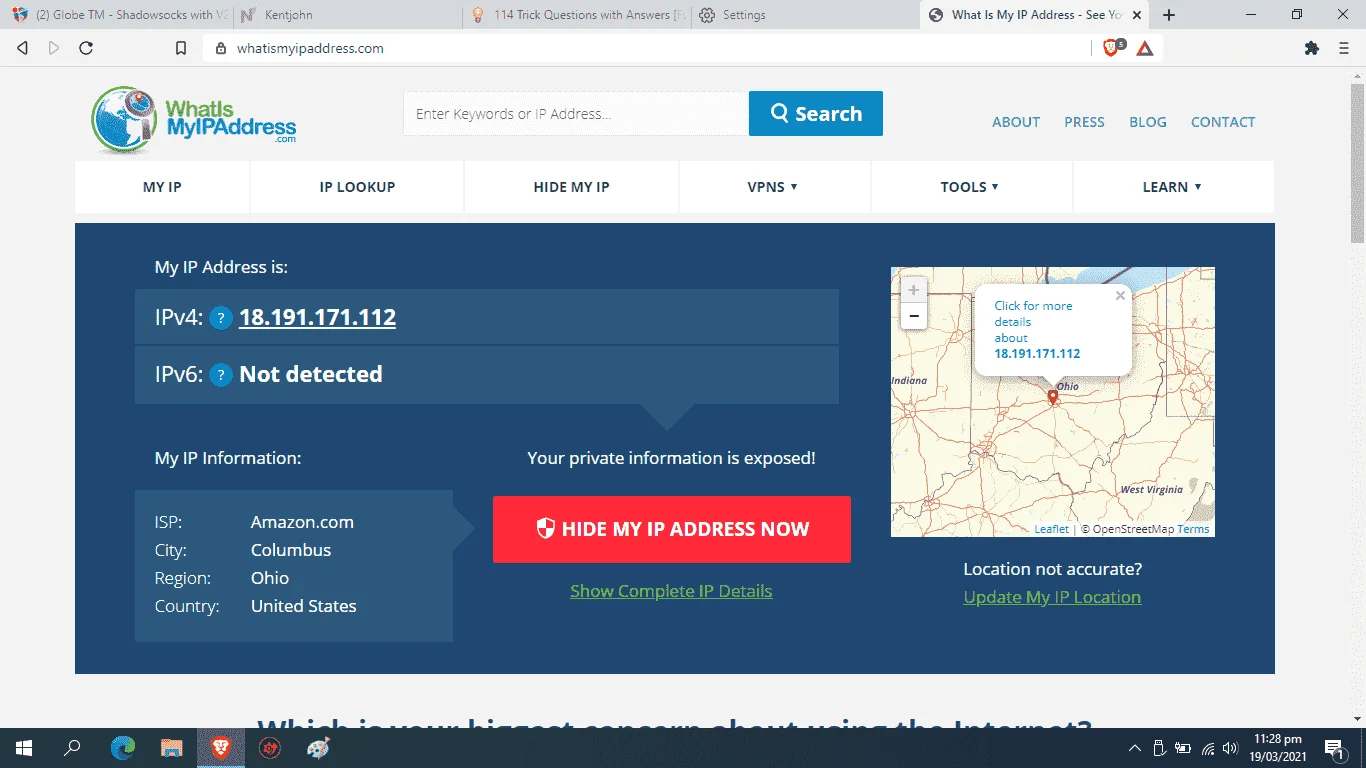Select the HIDE MY IP navigation item
Screen dimensions: 1366x768
point(572,187)
